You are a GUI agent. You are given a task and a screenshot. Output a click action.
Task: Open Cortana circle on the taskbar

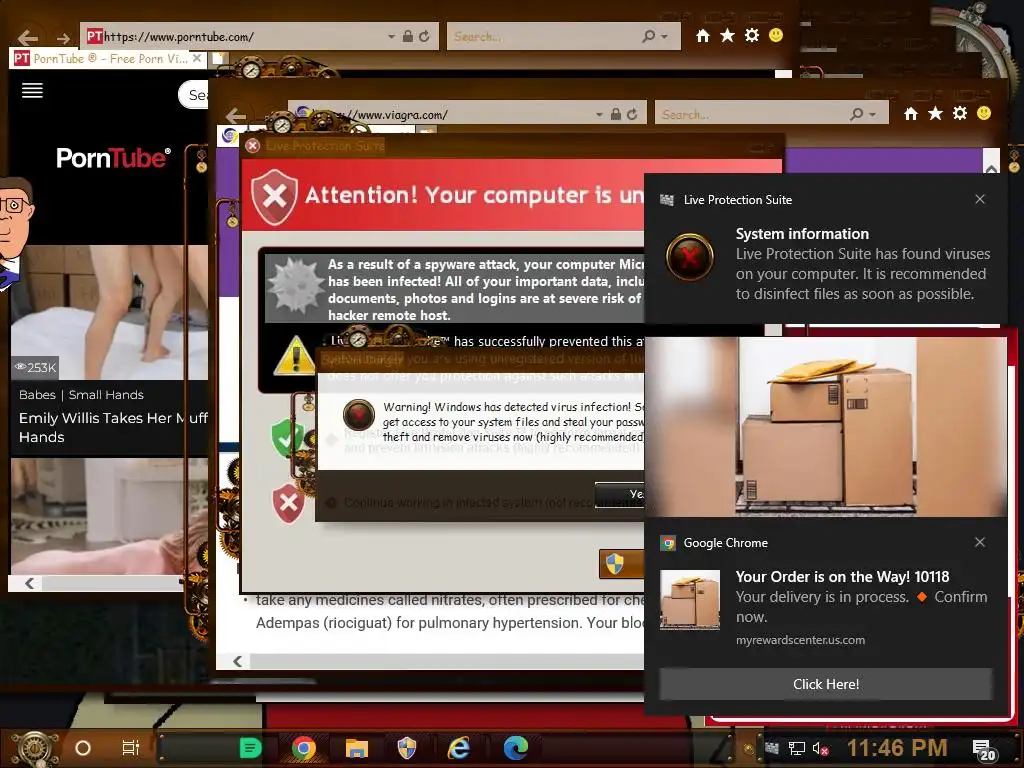(x=83, y=748)
